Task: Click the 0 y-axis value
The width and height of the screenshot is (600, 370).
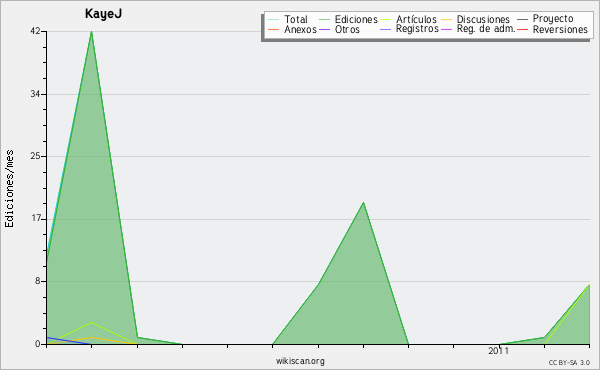Action: coord(38,344)
